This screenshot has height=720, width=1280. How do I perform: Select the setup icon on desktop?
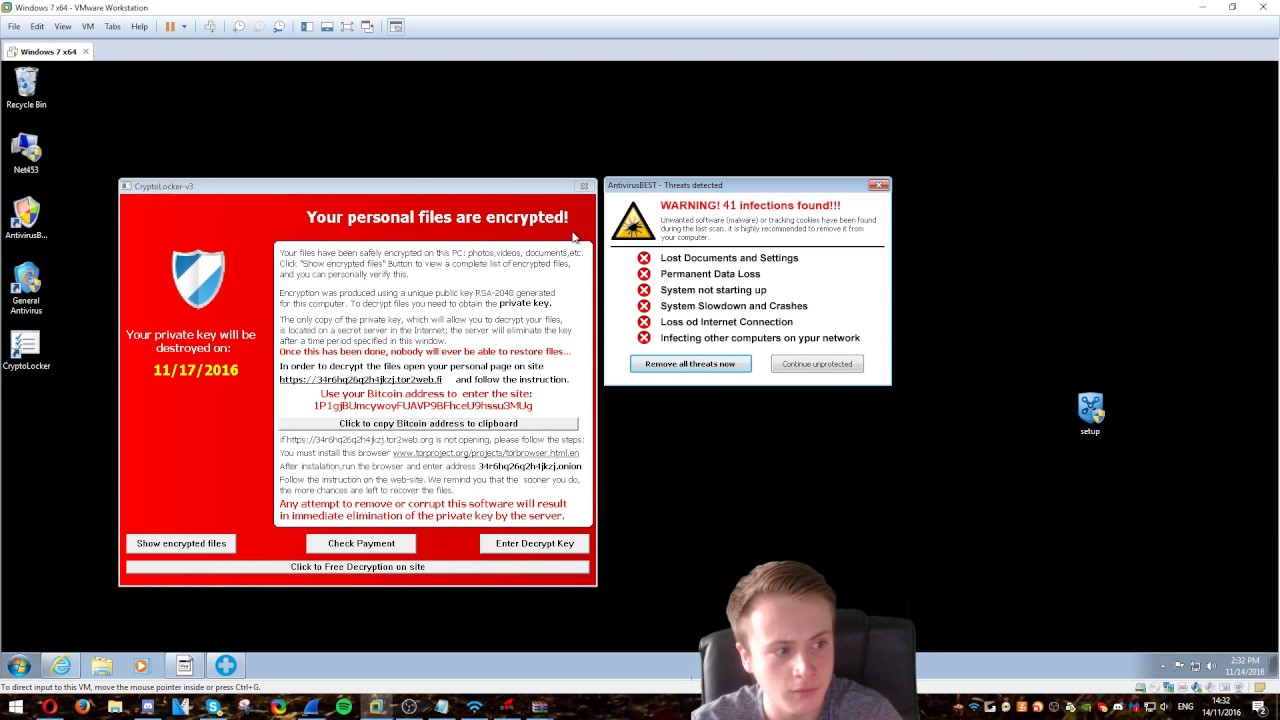click(x=1090, y=414)
